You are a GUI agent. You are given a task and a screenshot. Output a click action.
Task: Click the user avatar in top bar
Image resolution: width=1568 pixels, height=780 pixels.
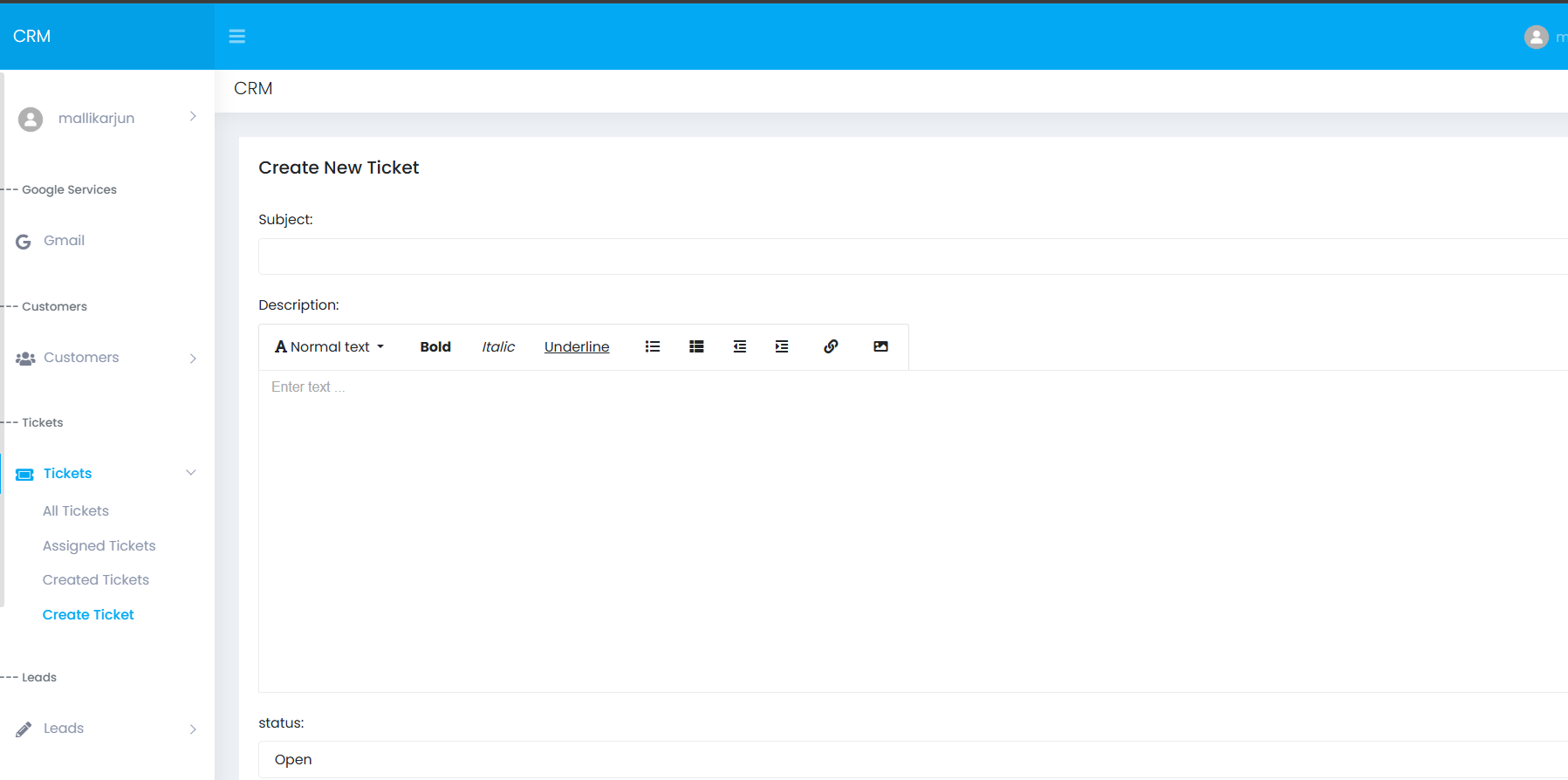tap(1536, 37)
